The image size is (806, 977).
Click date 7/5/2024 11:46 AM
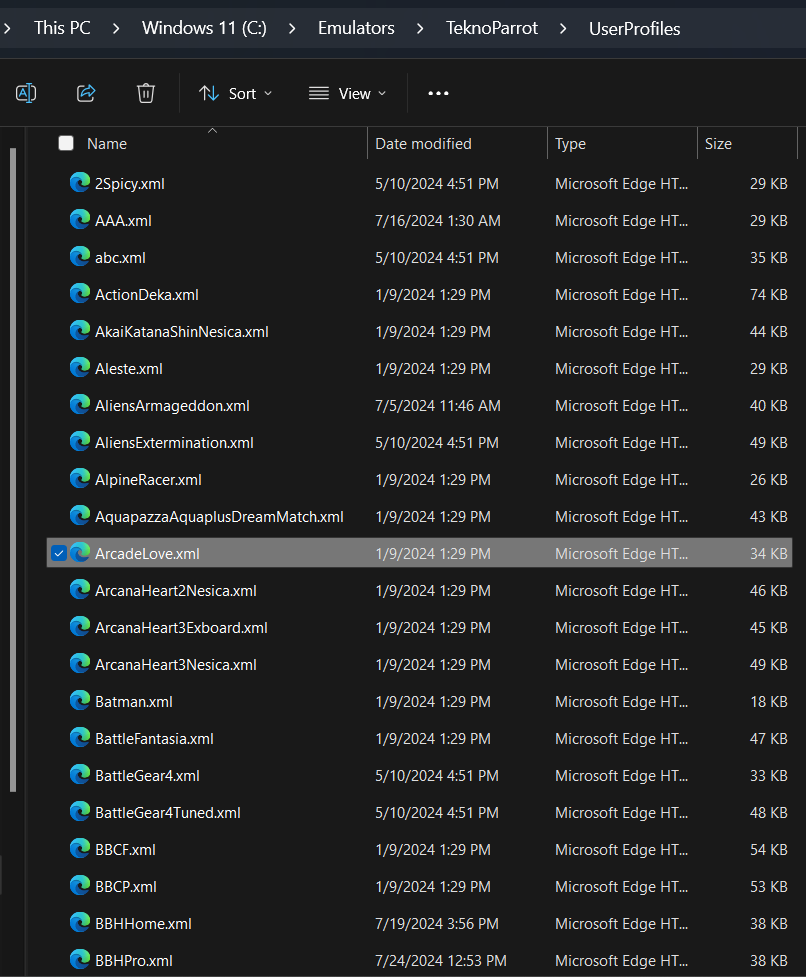tap(438, 406)
